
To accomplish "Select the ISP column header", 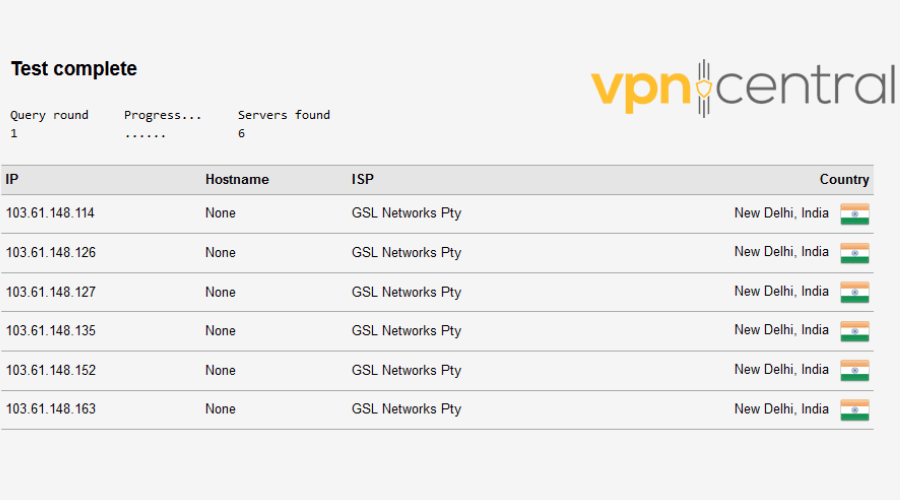I will pos(363,179).
